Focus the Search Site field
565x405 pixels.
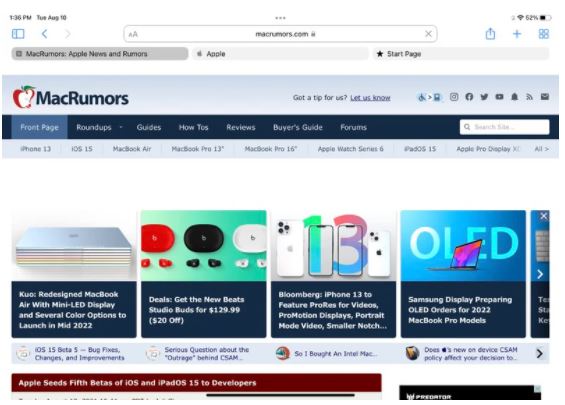point(504,127)
